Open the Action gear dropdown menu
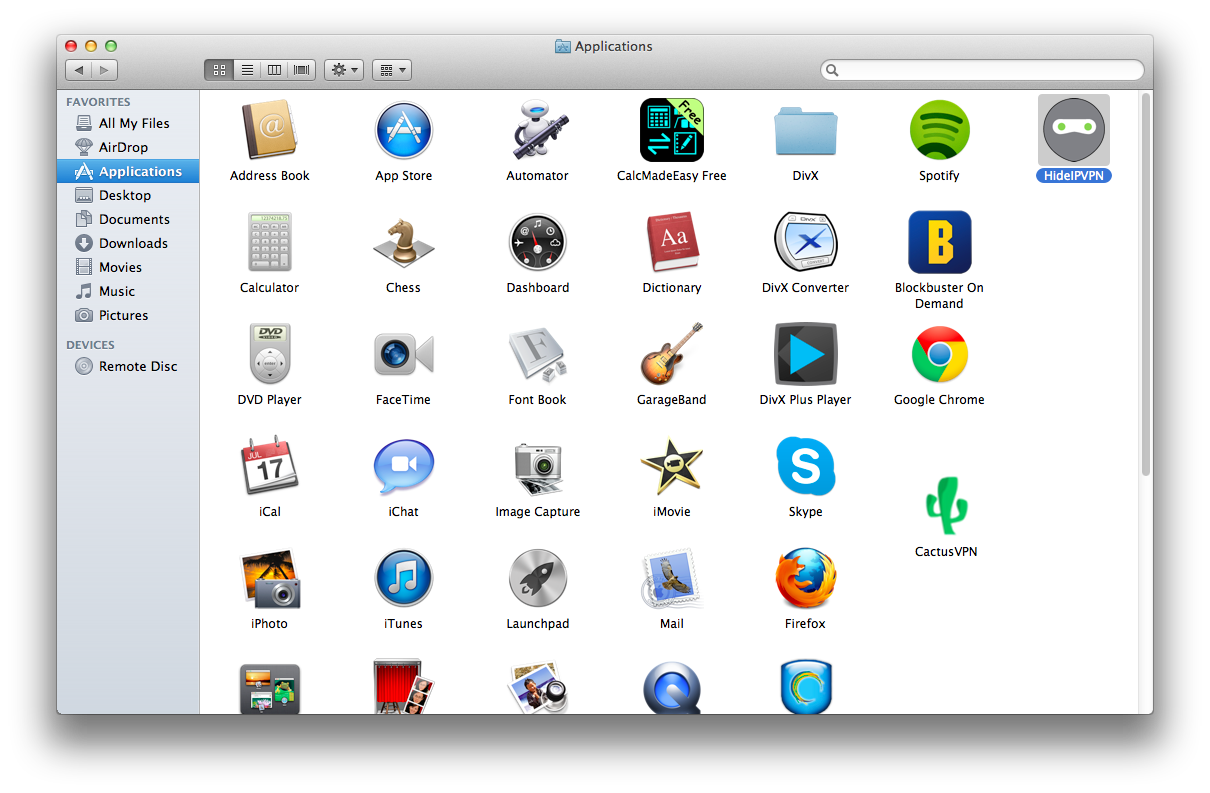Viewport: 1210px width, 793px height. coord(344,70)
